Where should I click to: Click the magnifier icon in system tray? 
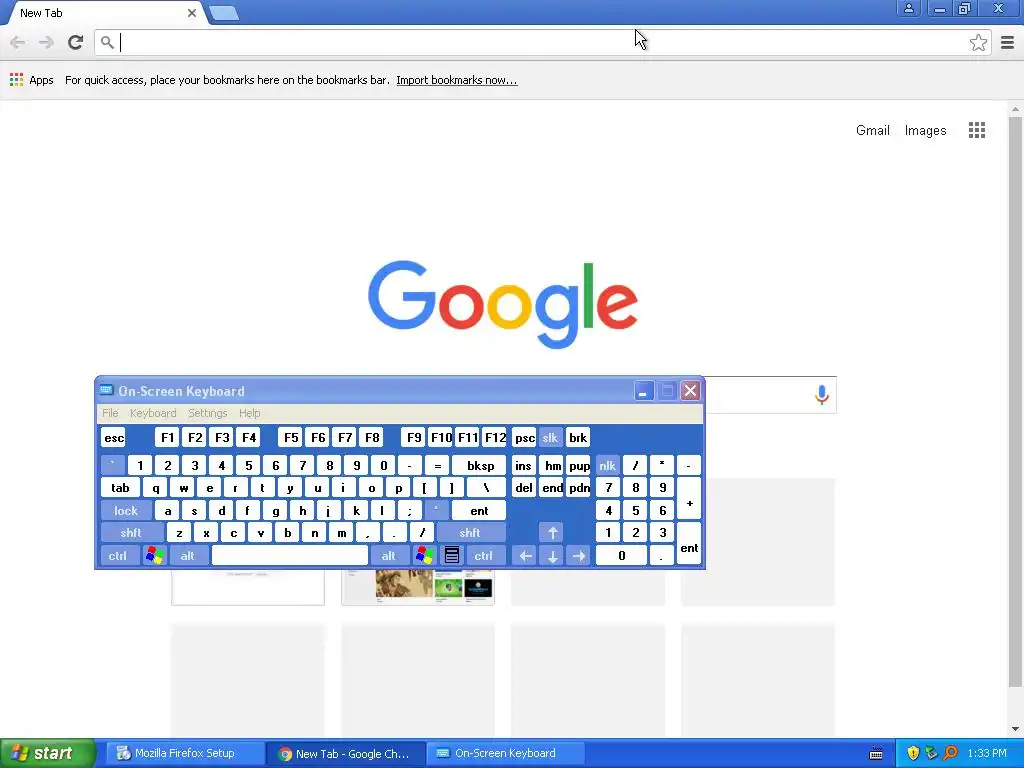(x=950, y=753)
